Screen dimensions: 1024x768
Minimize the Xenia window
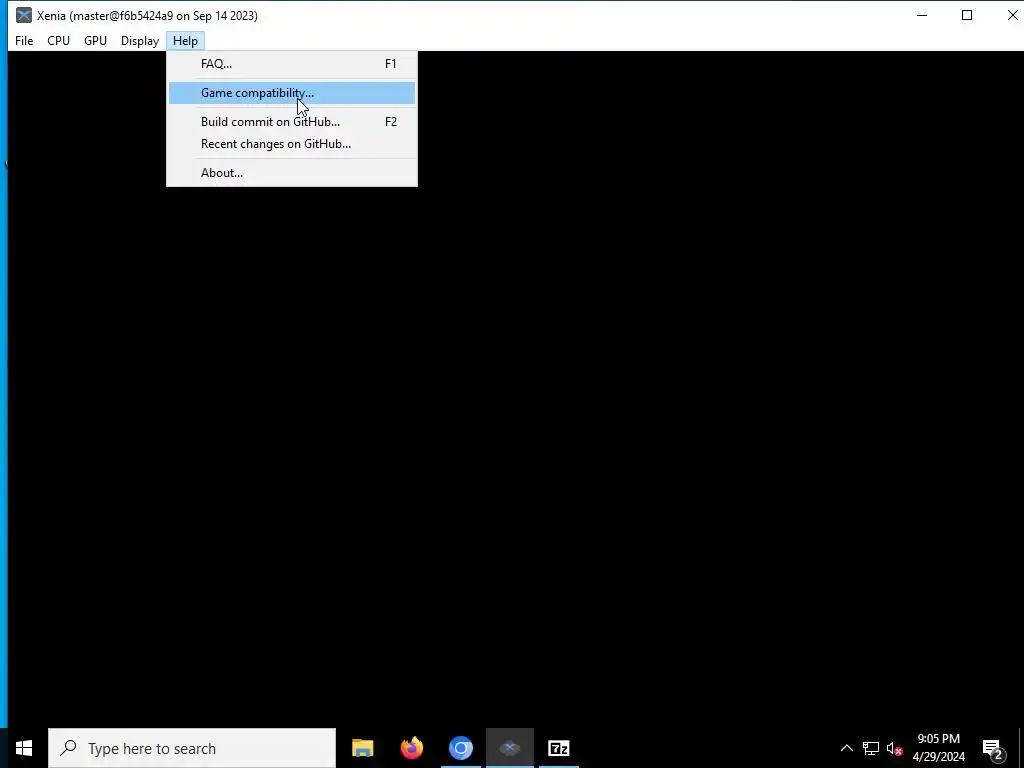tap(922, 15)
